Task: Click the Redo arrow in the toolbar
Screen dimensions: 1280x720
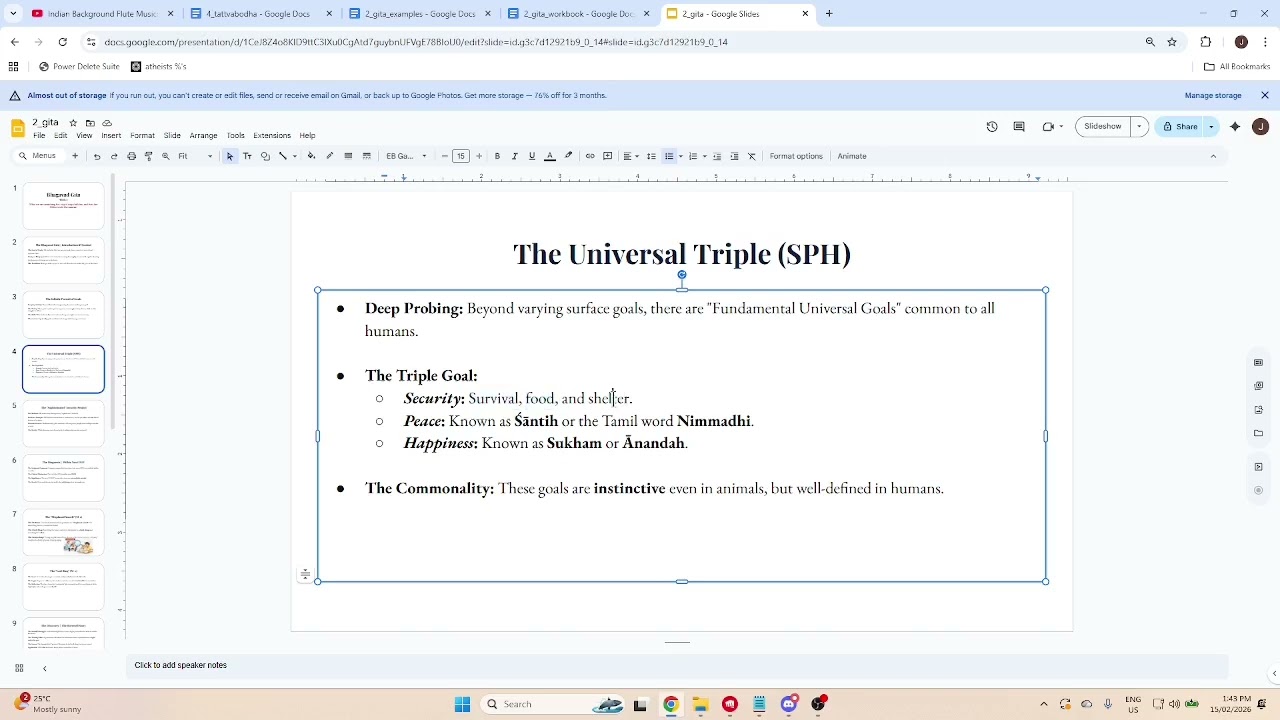Action: point(114,156)
